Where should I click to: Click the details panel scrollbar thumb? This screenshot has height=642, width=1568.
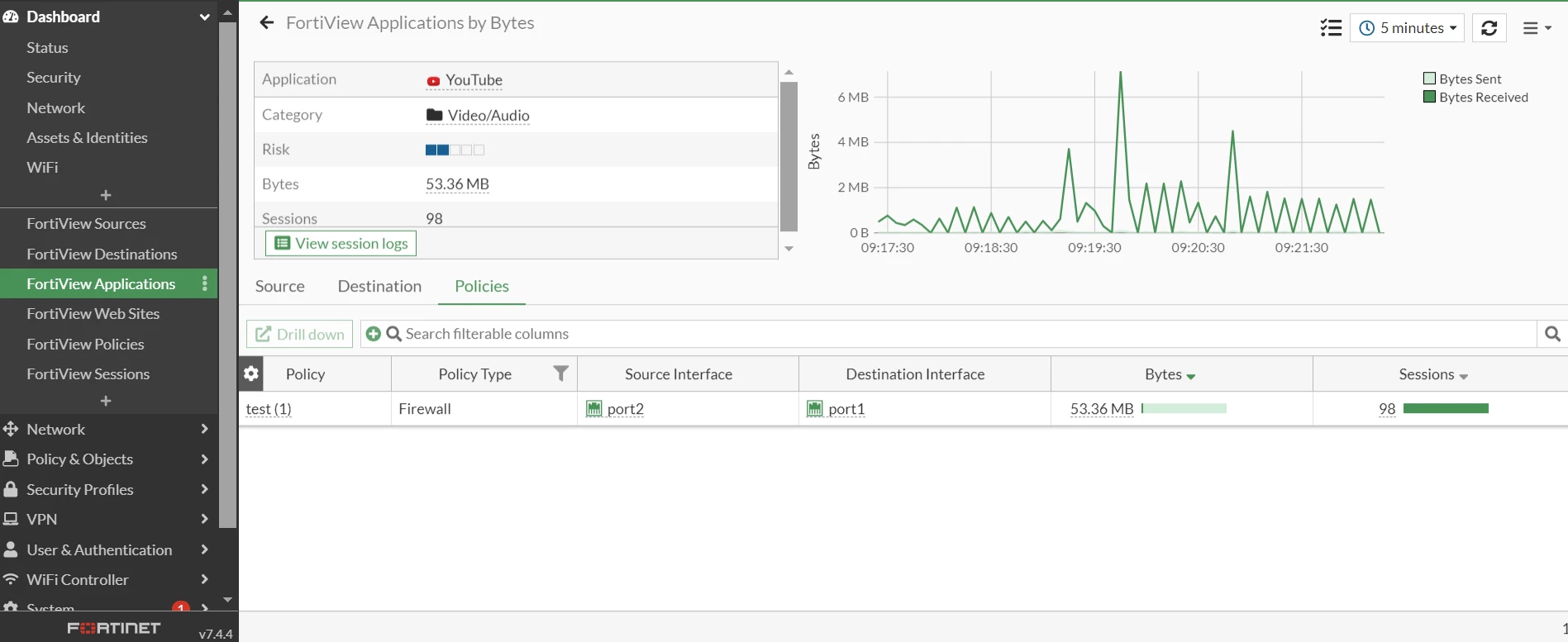pos(789,156)
